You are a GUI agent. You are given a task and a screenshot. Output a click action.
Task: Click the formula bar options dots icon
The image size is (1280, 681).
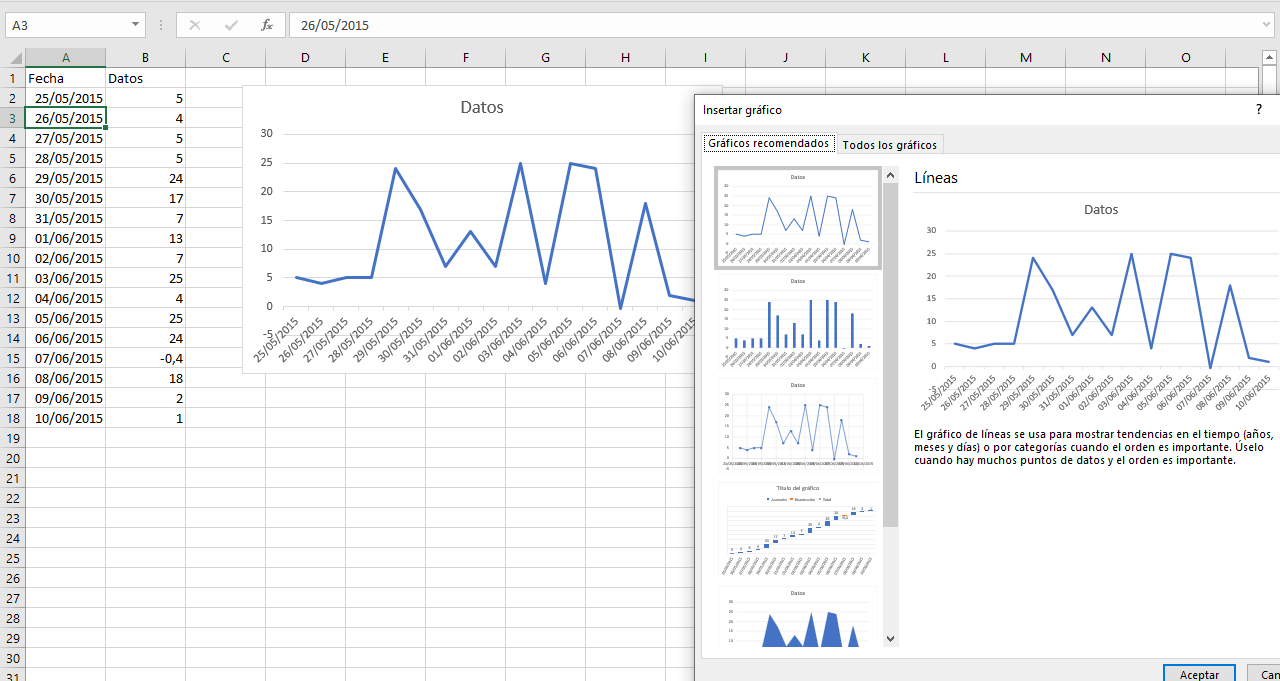pos(161,25)
